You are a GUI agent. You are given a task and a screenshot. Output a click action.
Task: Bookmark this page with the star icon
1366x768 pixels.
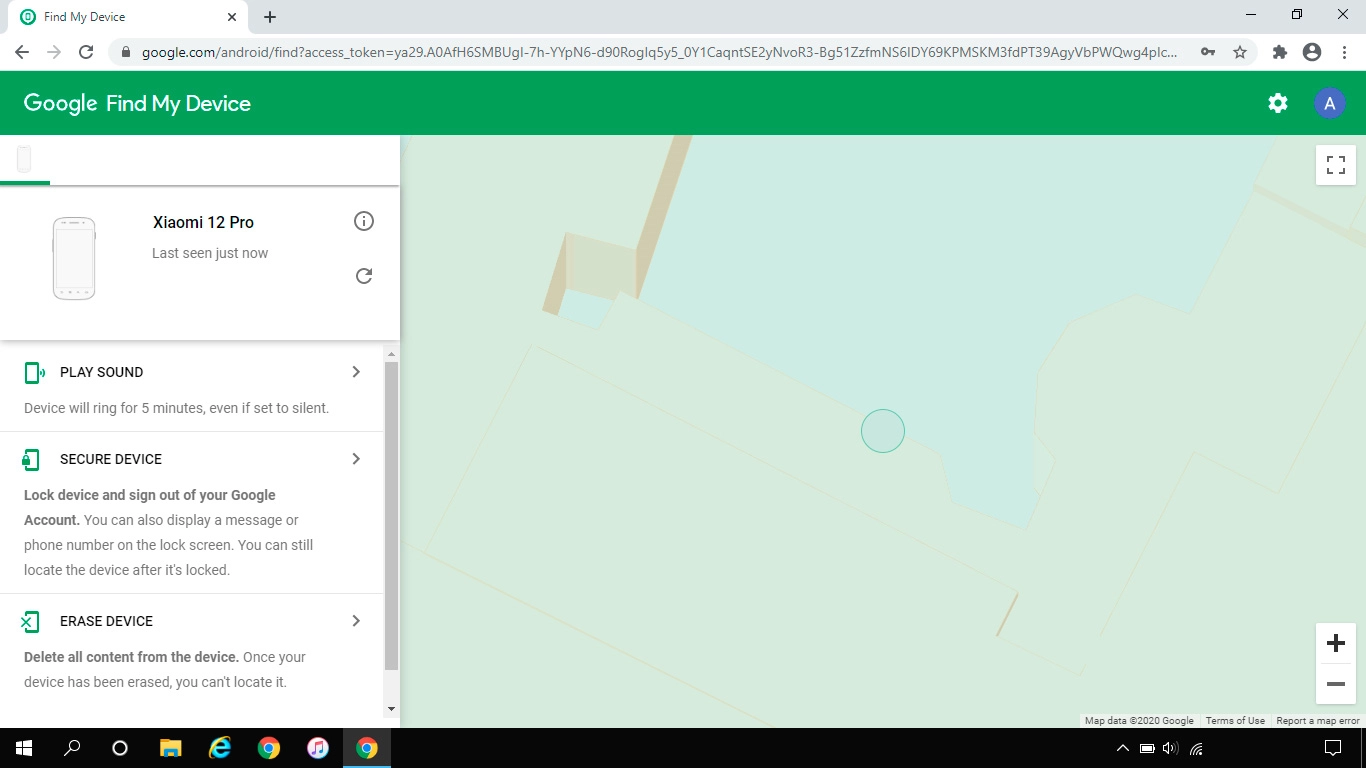point(1240,52)
